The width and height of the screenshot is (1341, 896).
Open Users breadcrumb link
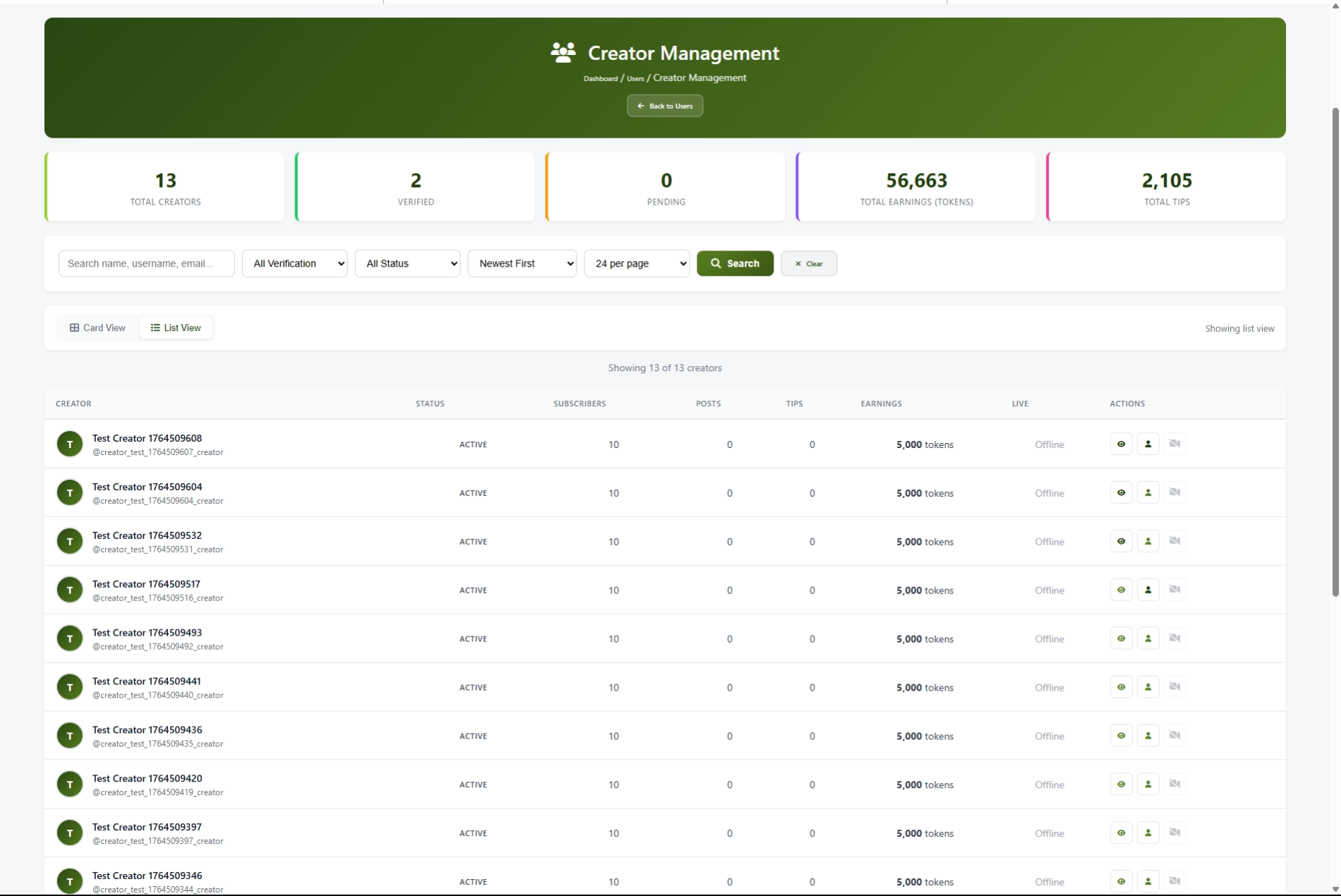[x=635, y=79]
